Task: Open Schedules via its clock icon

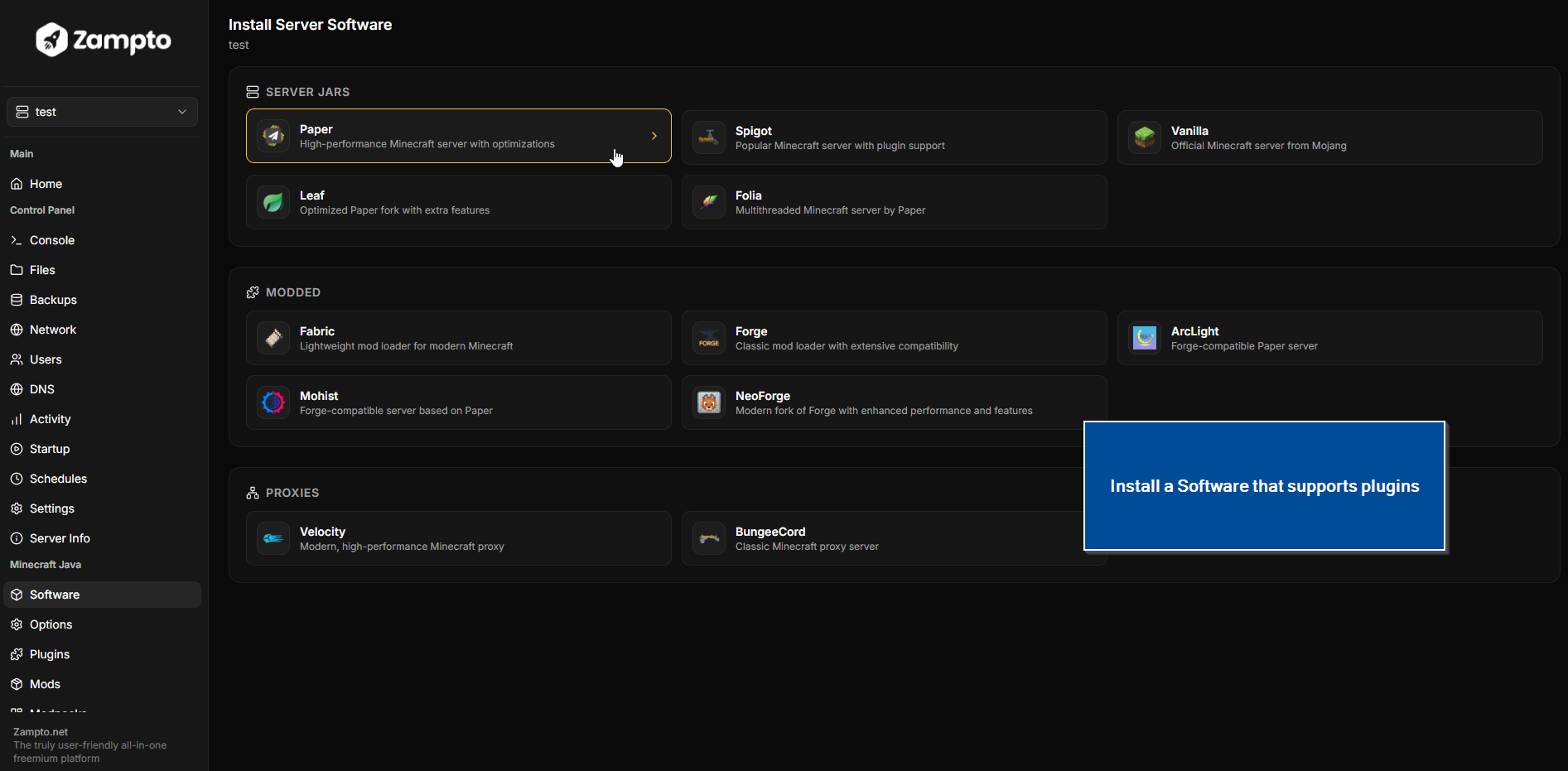Action: point(17,479)
